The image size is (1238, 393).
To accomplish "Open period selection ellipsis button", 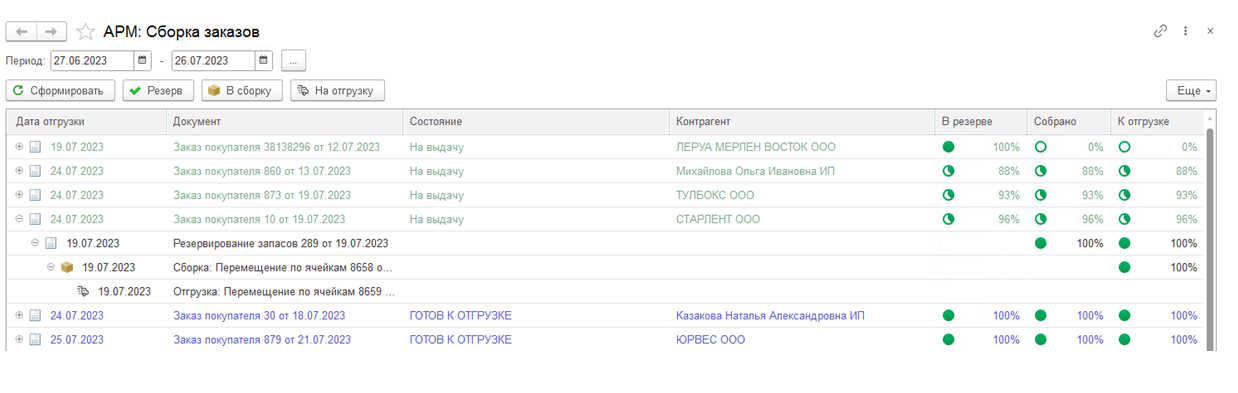I will pyautogui.click(x=292, y=61).
